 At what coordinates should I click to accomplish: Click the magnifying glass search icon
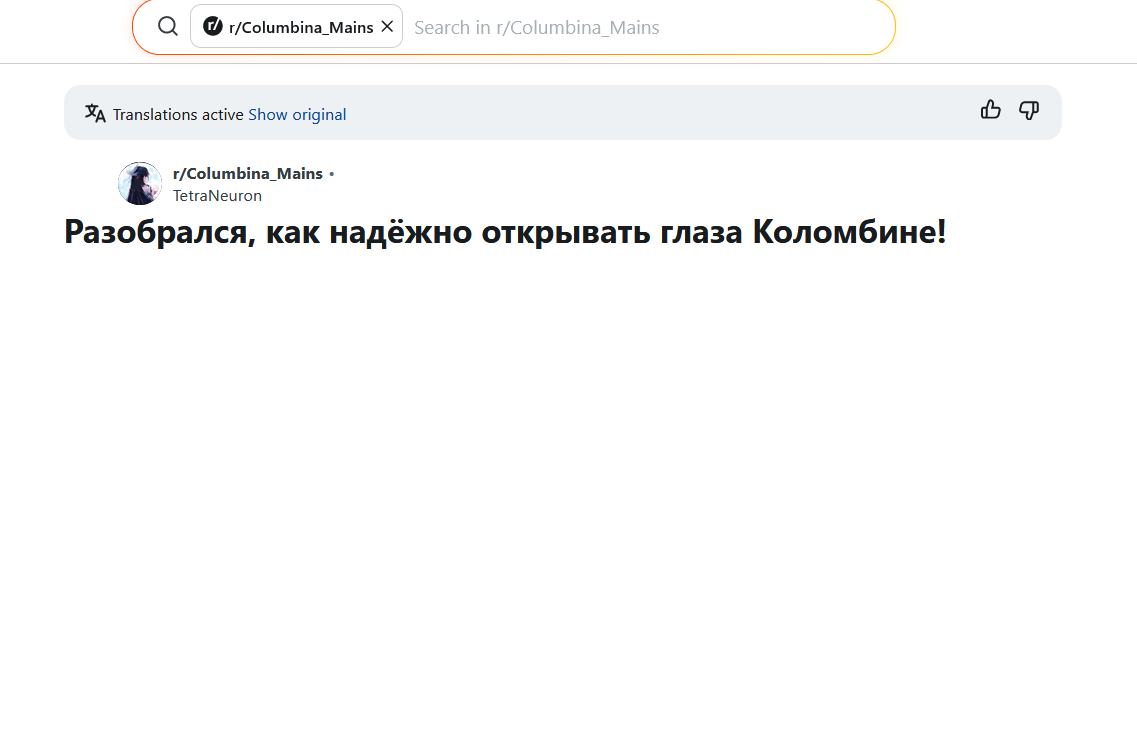click(x=168, y=27)
